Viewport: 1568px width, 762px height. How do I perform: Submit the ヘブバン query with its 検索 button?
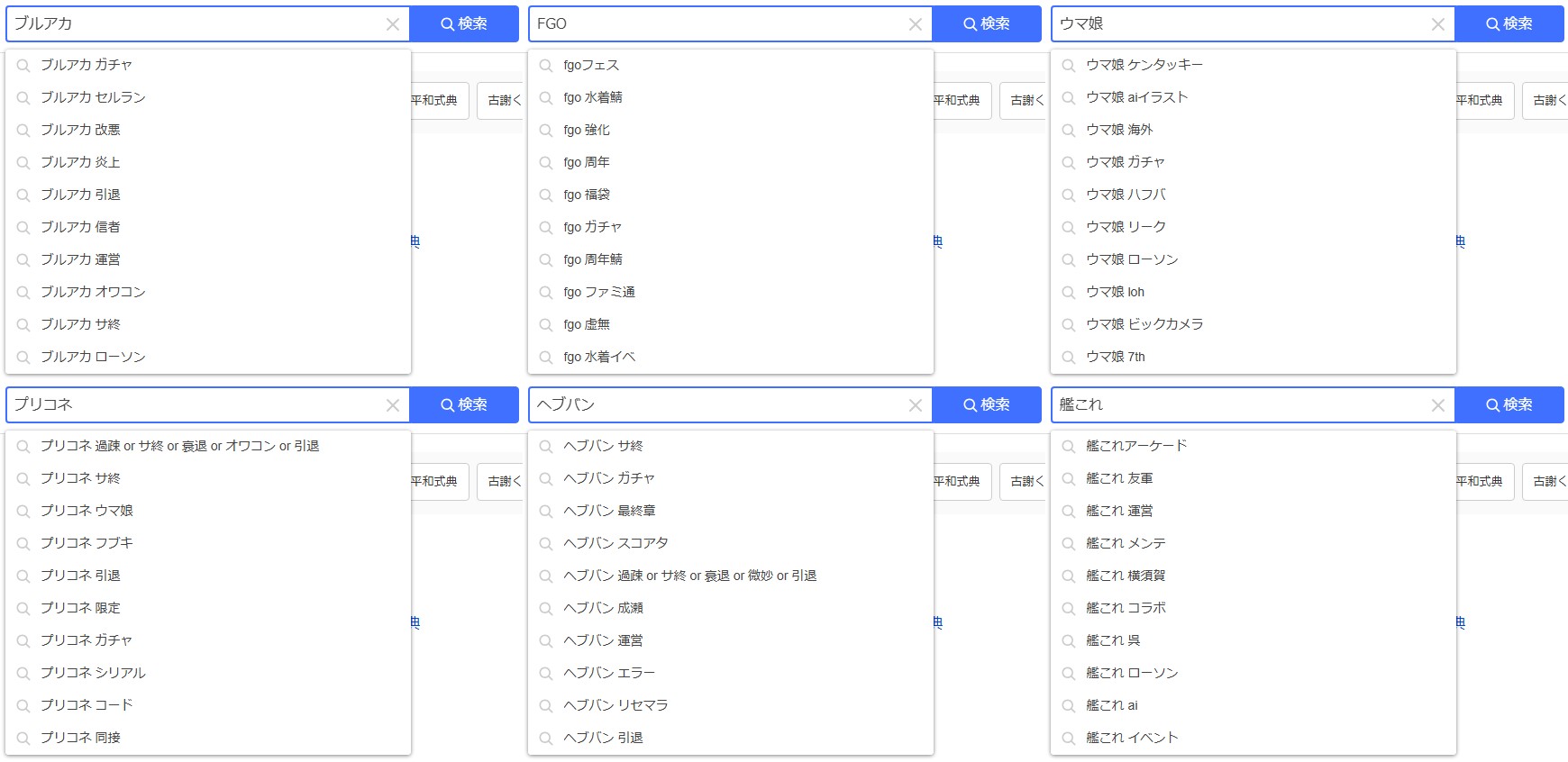987,405
